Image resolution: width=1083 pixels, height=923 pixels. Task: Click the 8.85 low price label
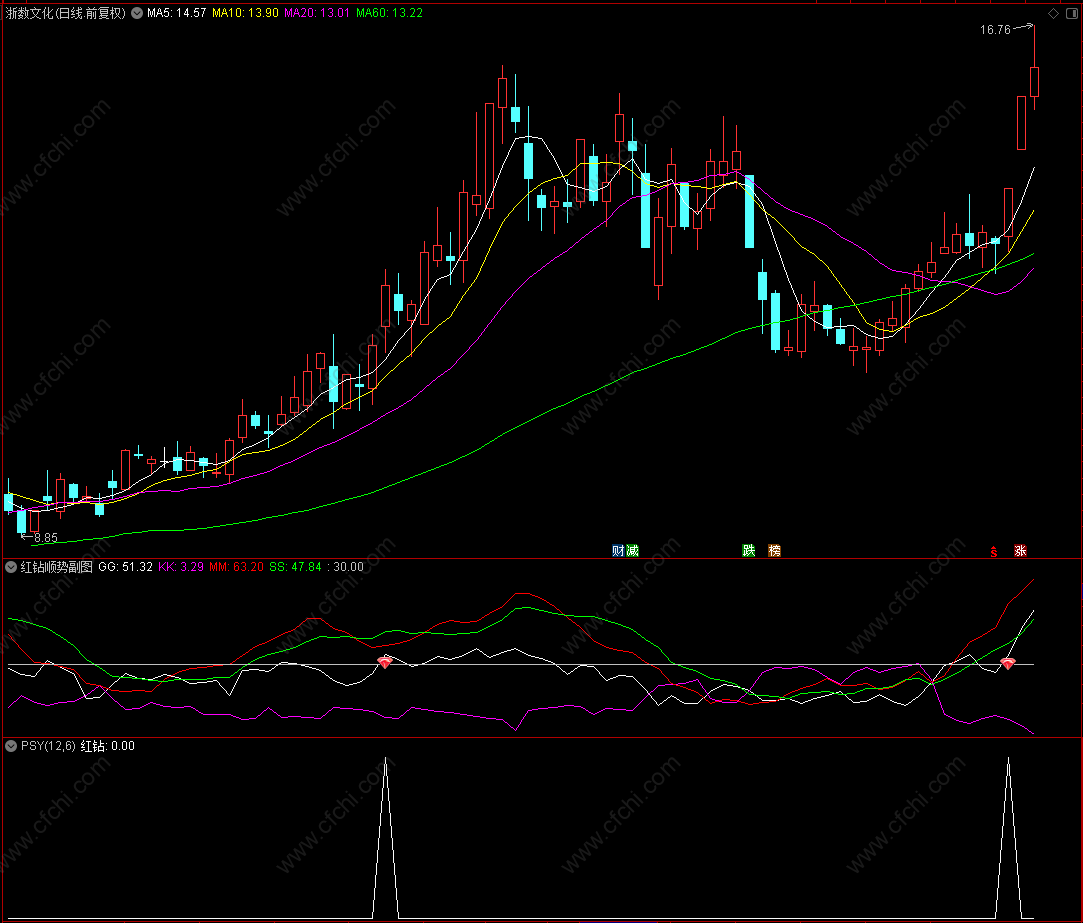[x=46, y=537]
